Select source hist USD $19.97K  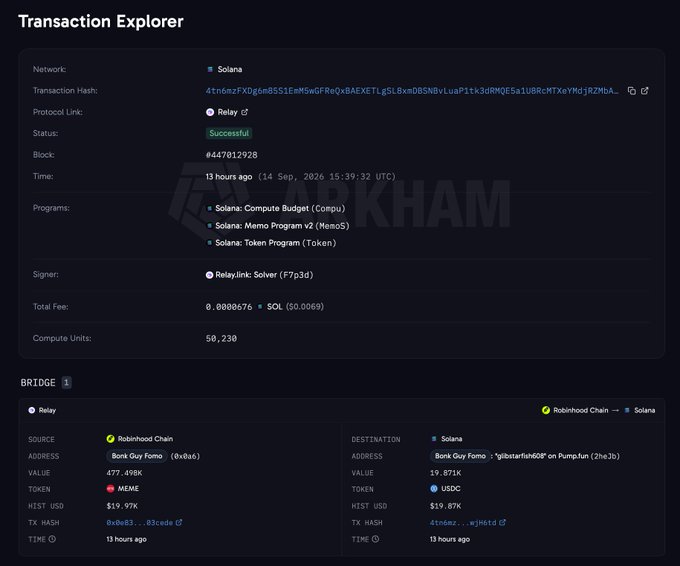[x=122, y=506]
